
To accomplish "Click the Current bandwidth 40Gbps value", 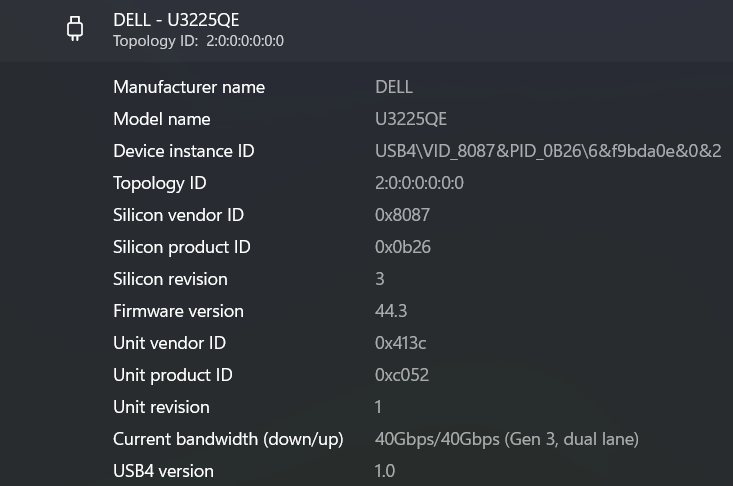I will click(x=506, y=439).
